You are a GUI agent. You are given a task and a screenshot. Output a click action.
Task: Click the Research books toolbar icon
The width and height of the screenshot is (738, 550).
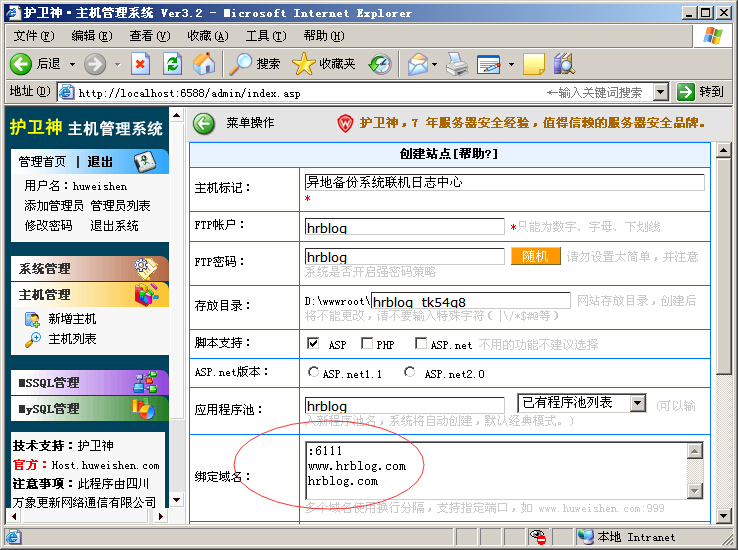[564, 64]
